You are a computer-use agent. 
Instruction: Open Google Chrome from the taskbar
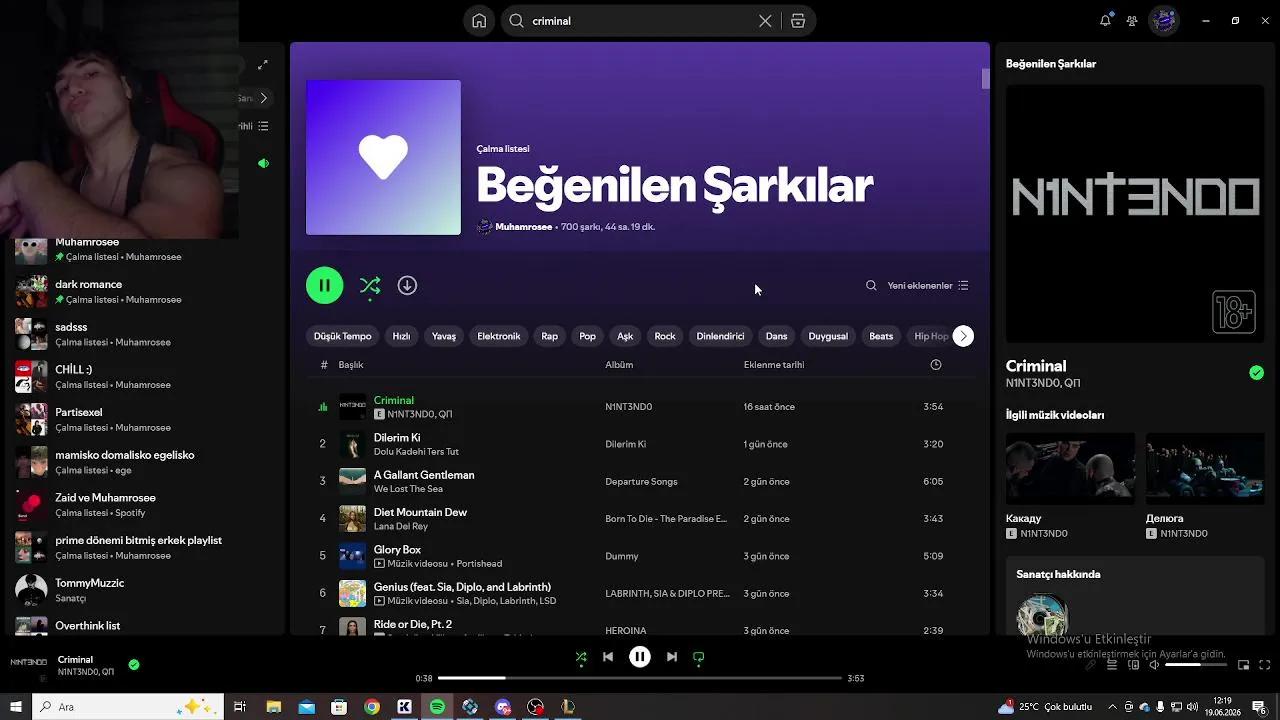(x=372, y=707)
